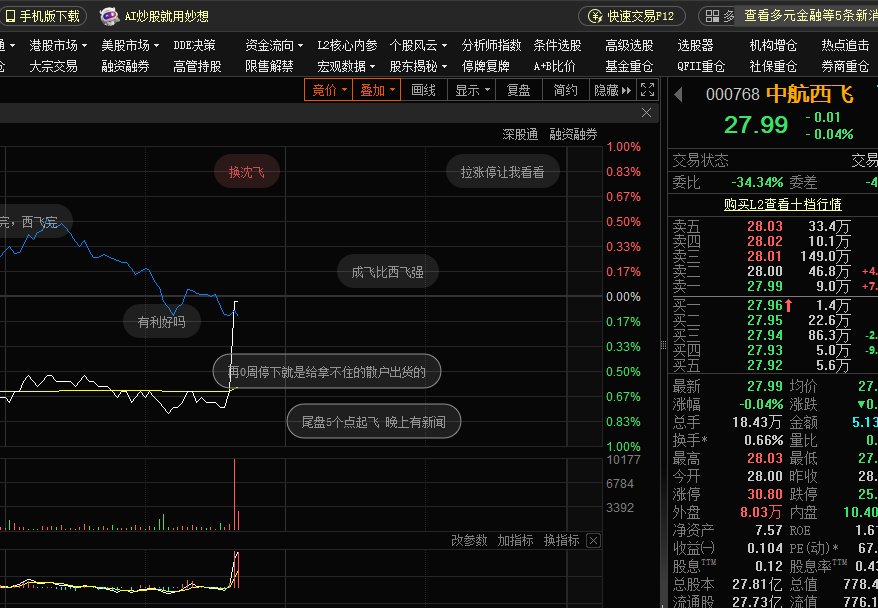Open 券商重仓 menu item
This screenshot has width=878, height=608.
tap(845, 67)
